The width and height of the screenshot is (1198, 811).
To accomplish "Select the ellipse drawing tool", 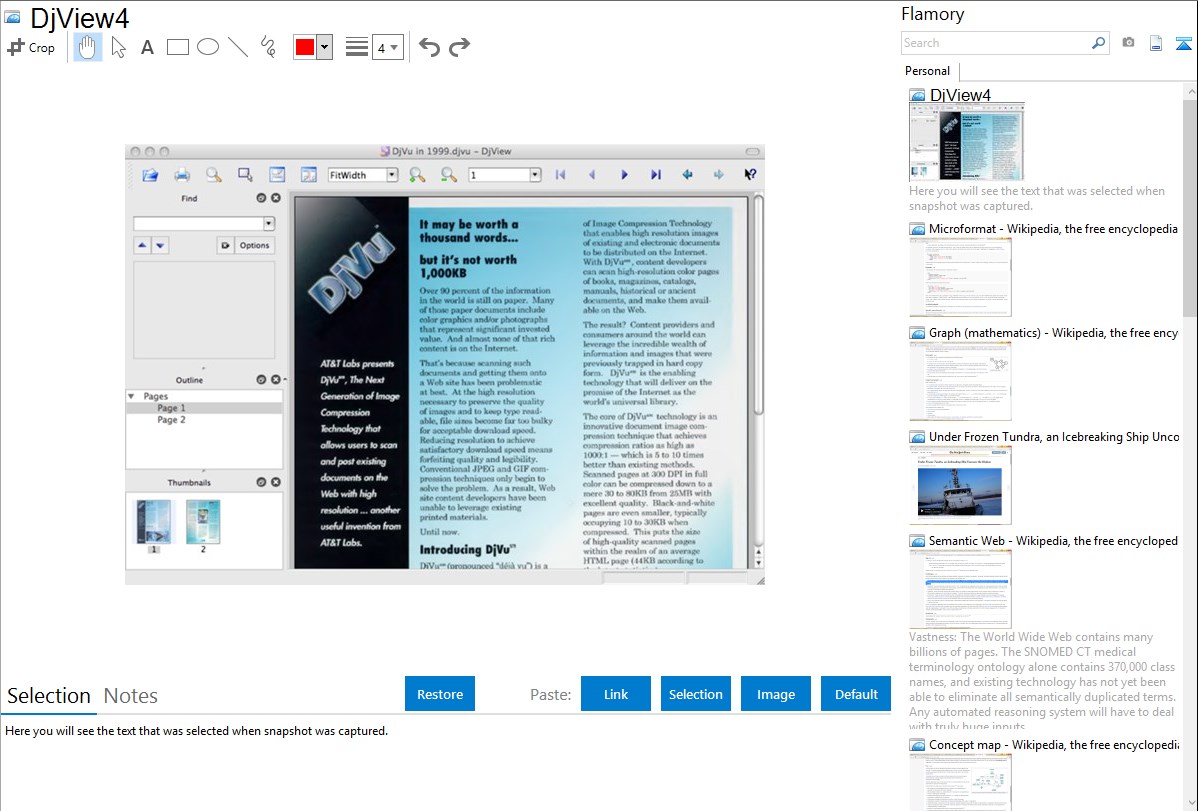I will tap(208, 47).
